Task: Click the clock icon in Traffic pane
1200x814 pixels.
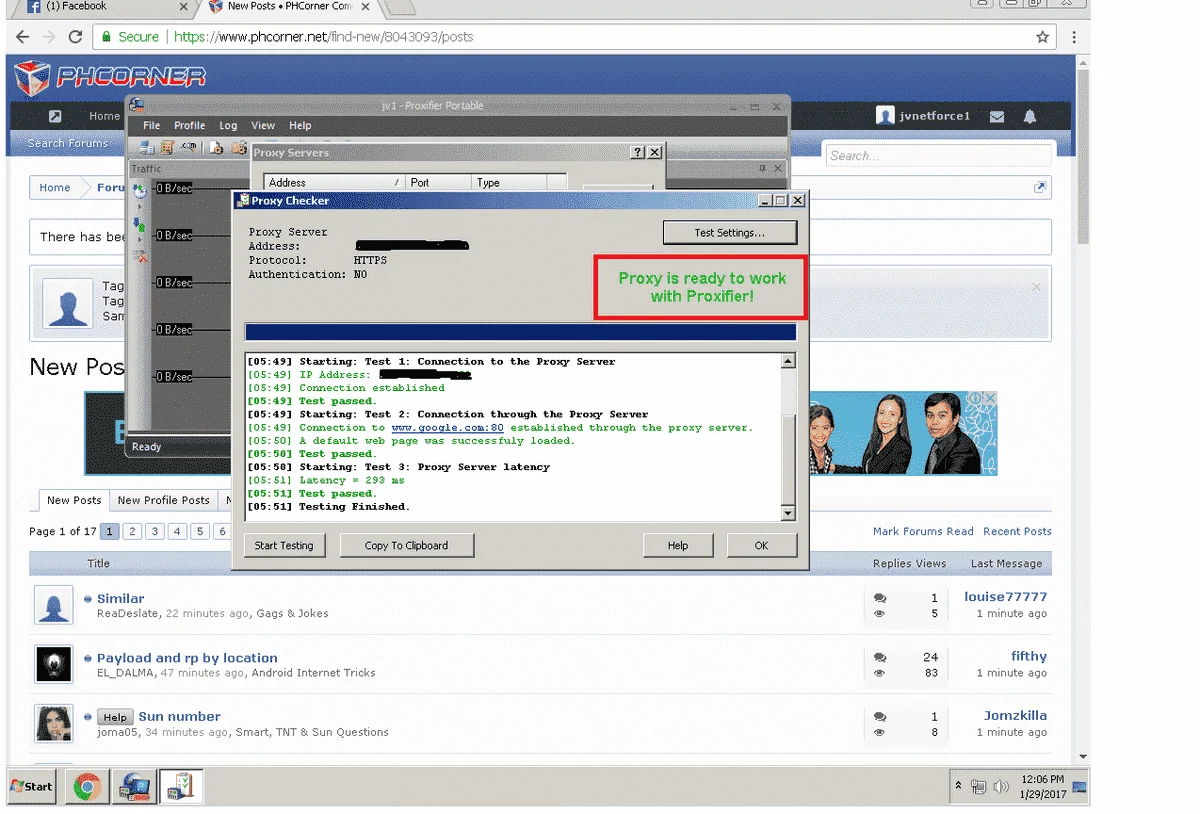Action: click(139, 189)
